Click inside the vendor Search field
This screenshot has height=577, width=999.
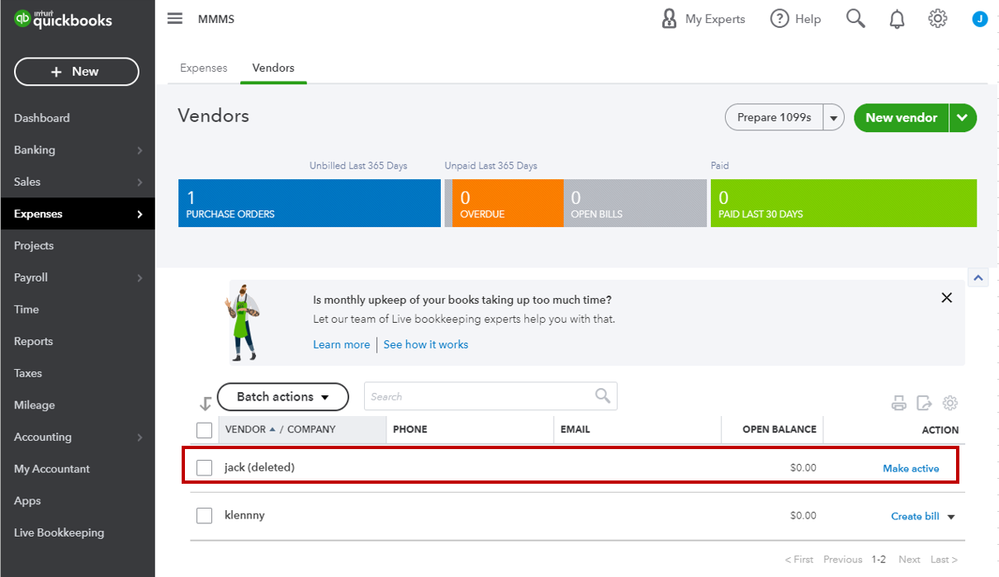click(x=480, y=396)
